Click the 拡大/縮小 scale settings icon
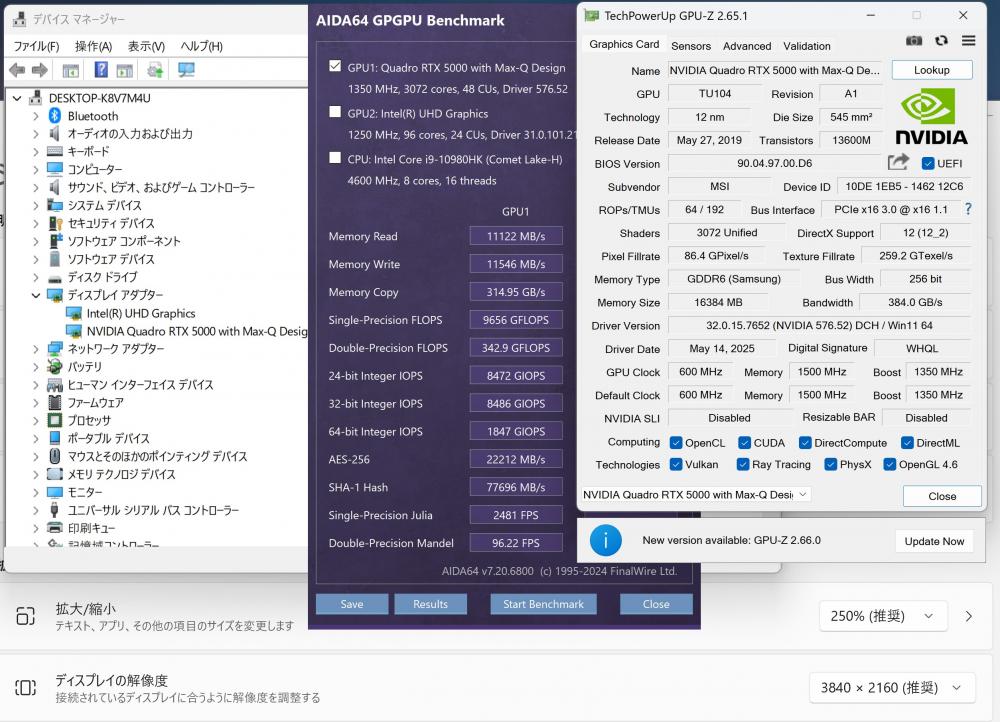 [26, 616]
